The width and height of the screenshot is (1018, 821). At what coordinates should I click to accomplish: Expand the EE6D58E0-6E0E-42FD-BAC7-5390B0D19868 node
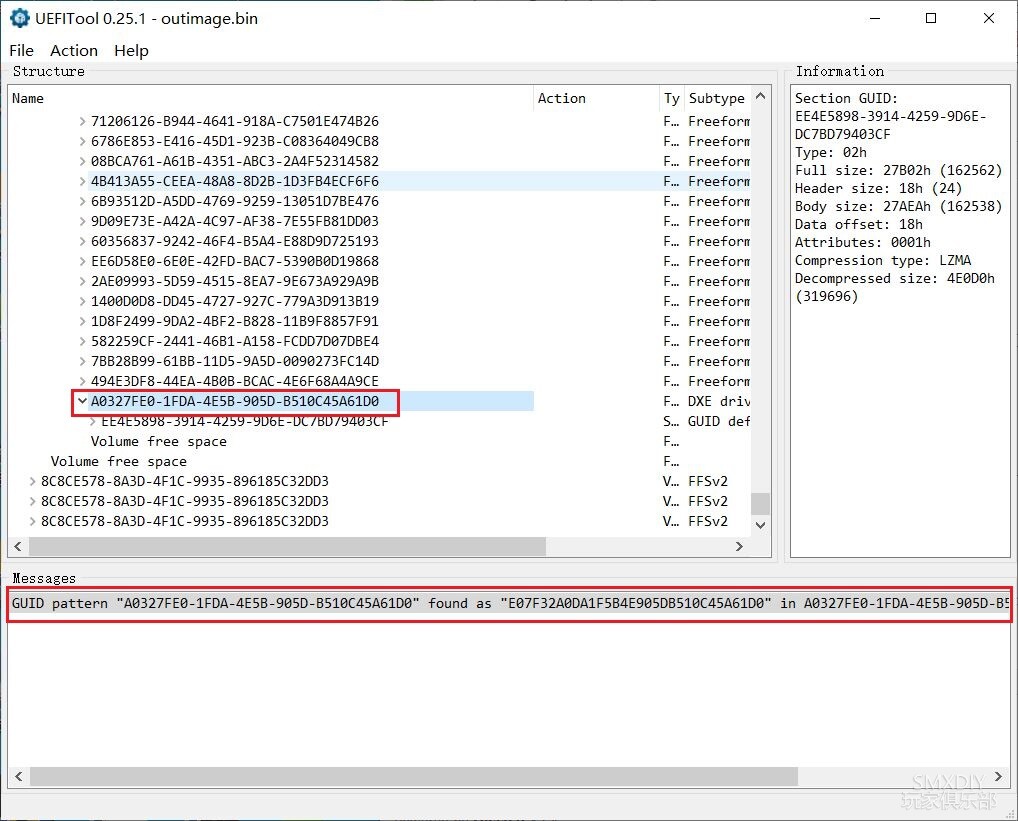tap(82, 262)
